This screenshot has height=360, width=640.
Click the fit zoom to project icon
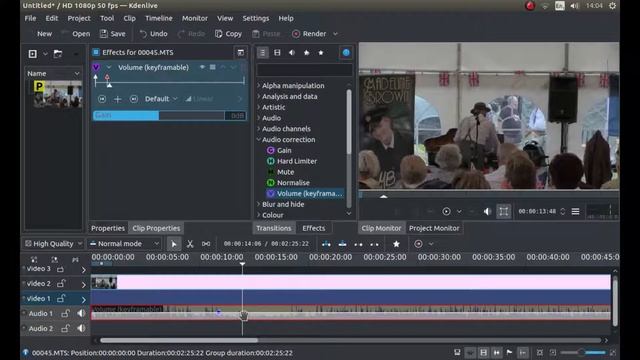[x=540, y=352]
